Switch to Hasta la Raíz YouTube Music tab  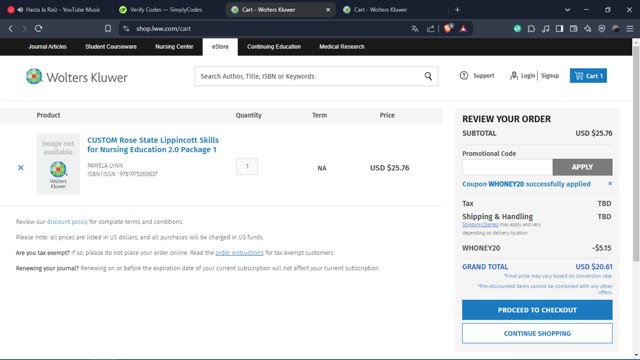click(x=56, y=9)
